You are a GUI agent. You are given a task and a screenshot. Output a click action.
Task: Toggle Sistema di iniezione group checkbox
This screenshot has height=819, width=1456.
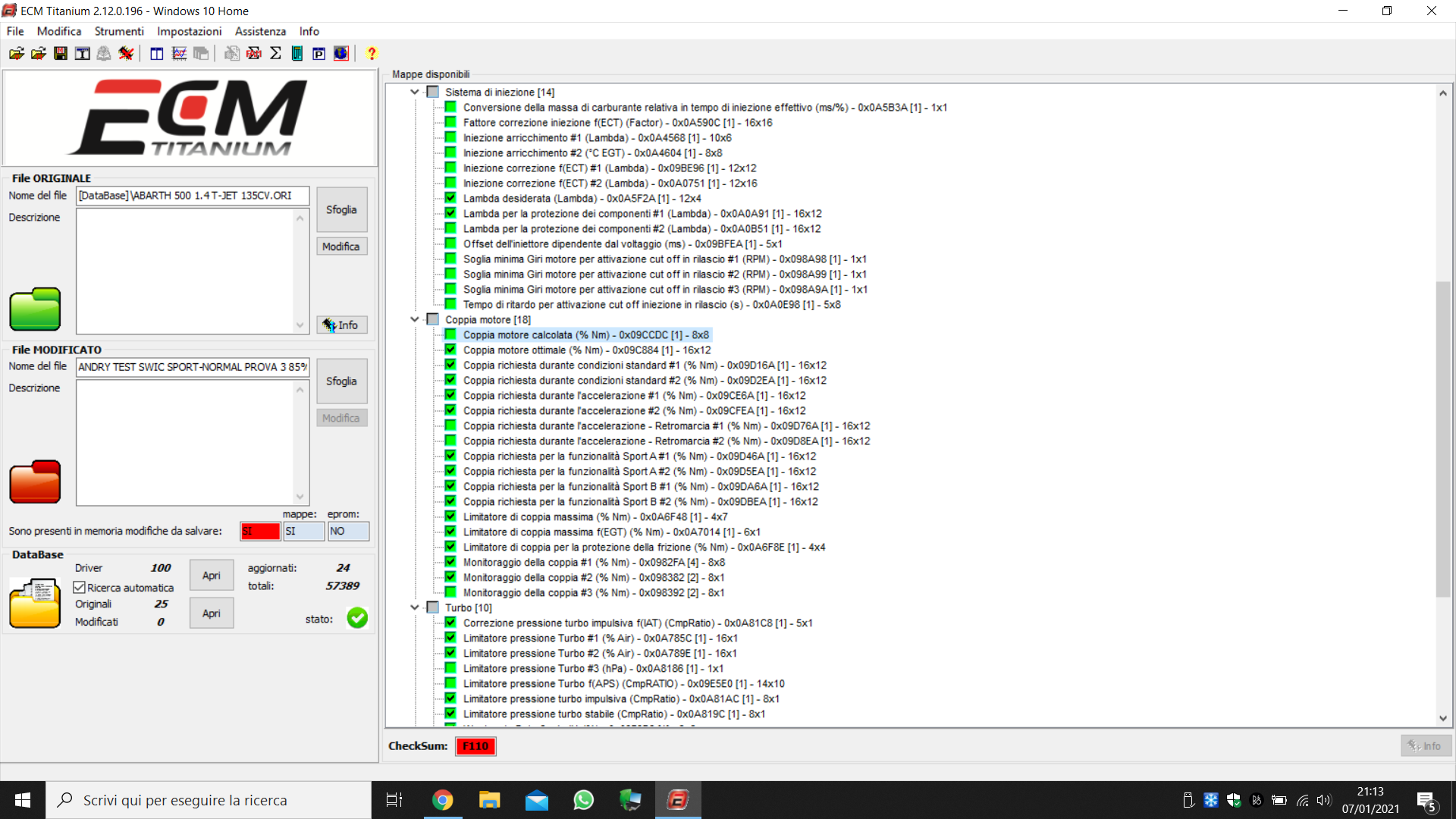(x=433, y=92)
